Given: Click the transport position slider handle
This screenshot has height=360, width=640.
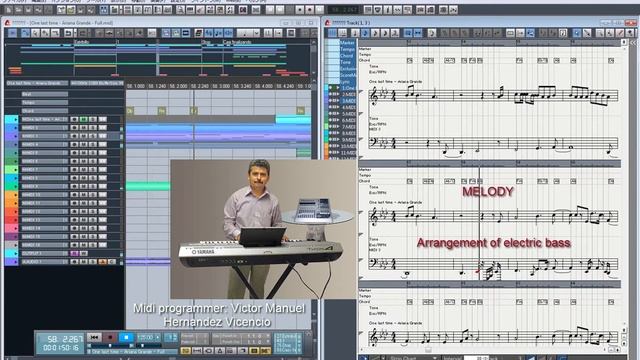Looking at the screenshot, I should coord(110,346).
